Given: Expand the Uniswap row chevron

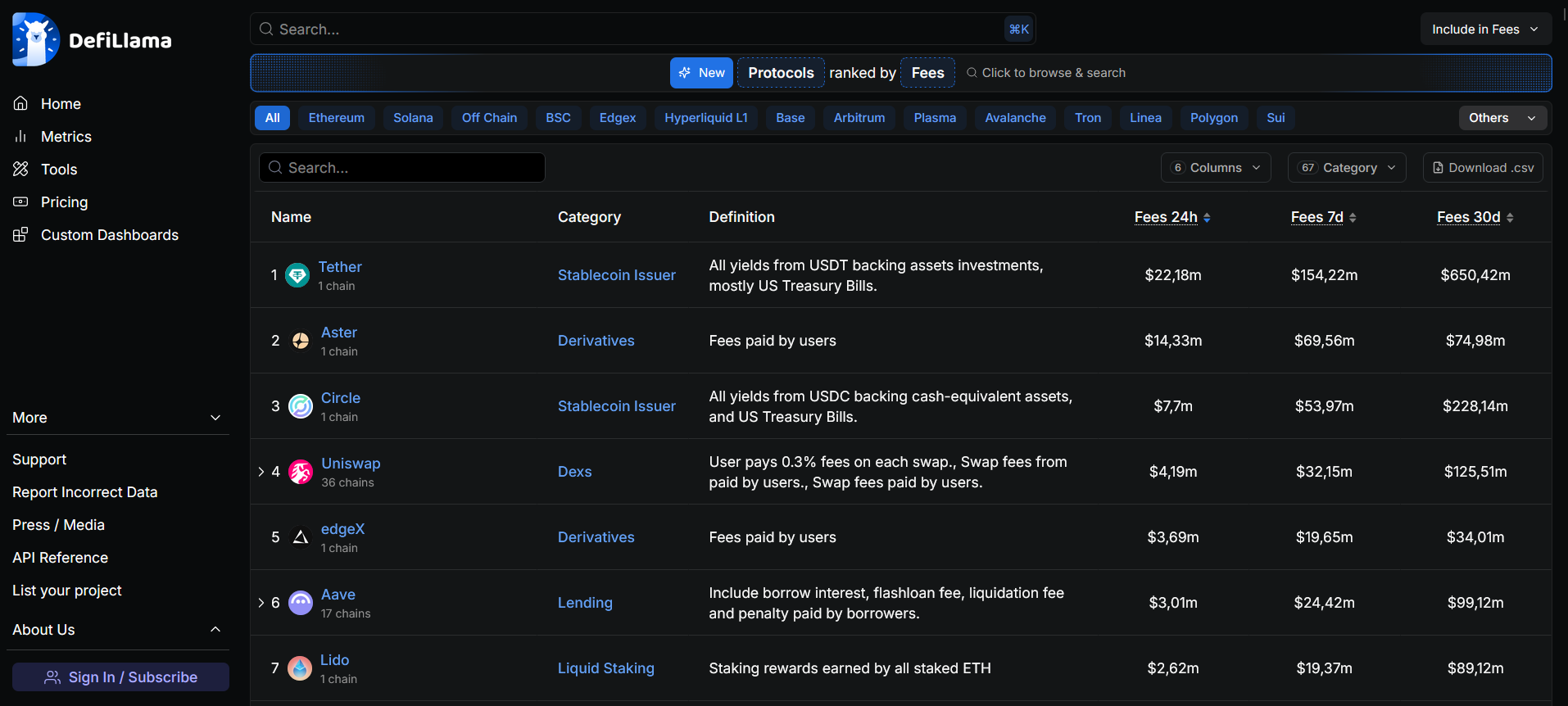Looking at the screenshot, I should (261, 472).
